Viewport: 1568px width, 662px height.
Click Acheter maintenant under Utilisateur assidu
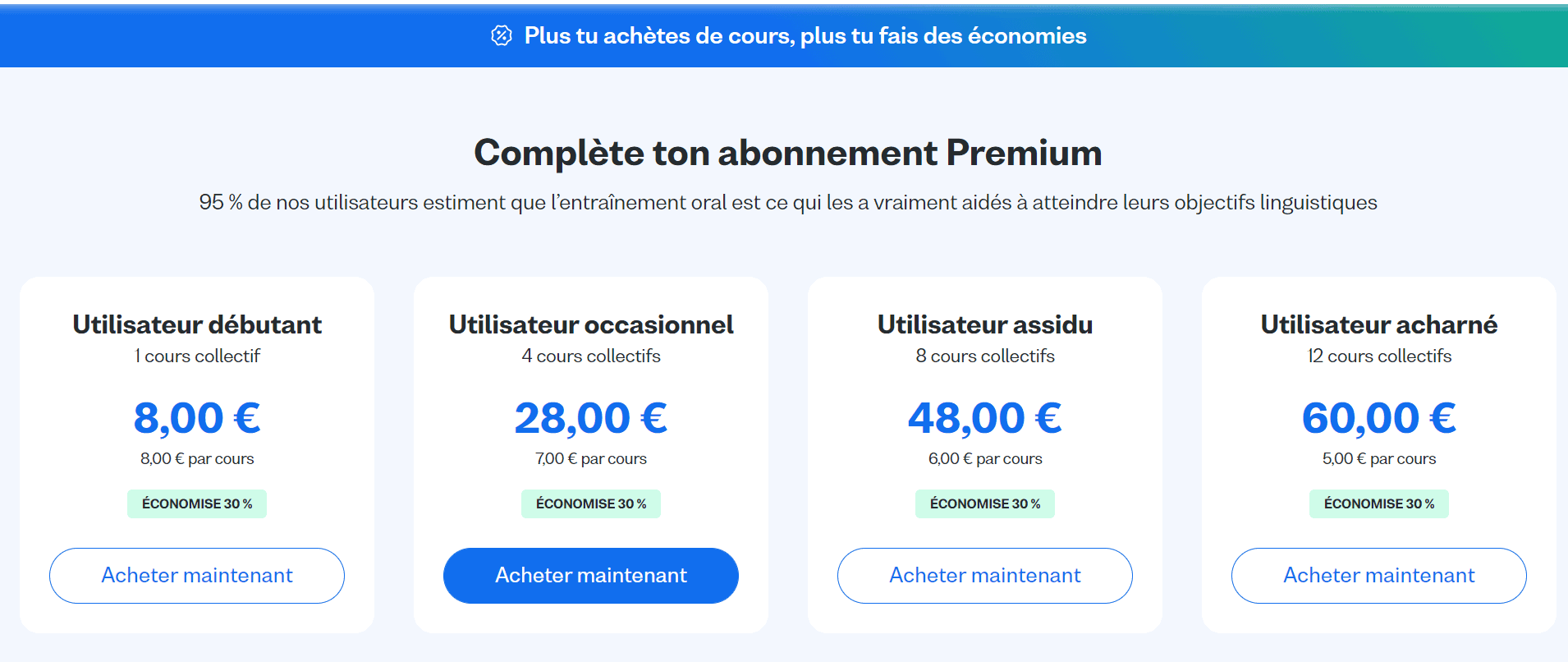click(x=984, y=576)
